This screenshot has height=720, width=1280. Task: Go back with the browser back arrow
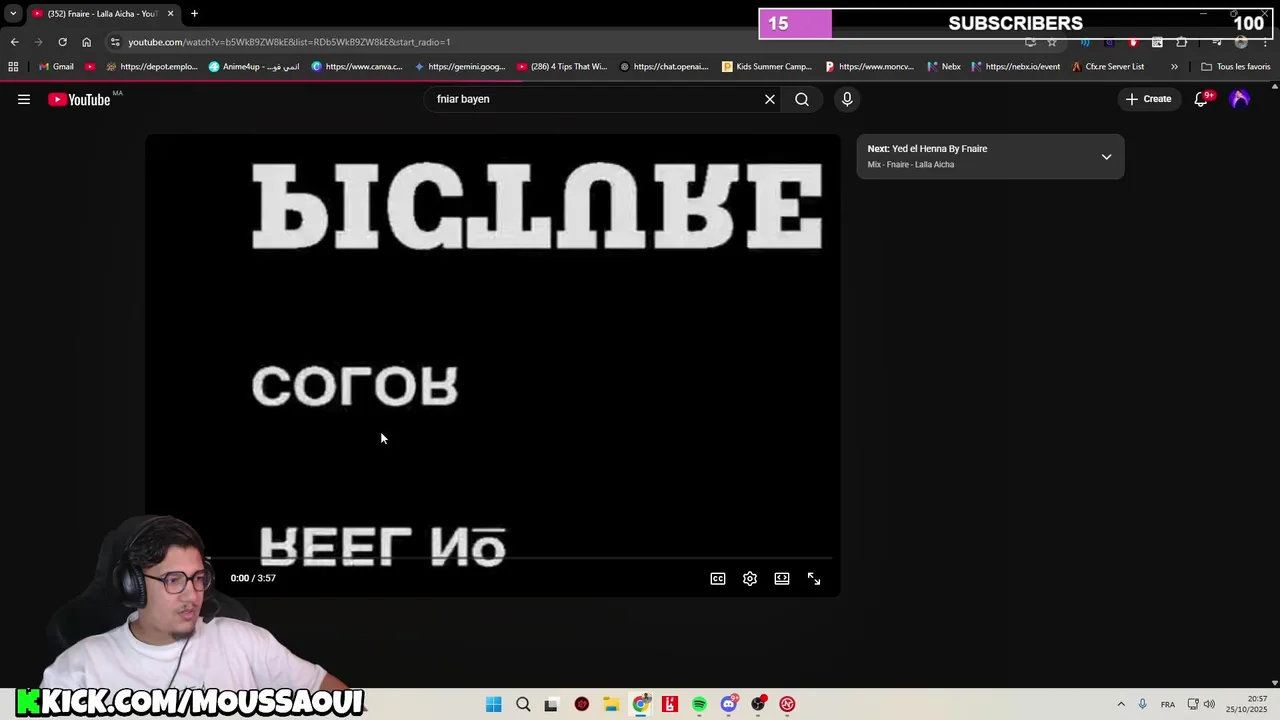(x=14, y=42)
